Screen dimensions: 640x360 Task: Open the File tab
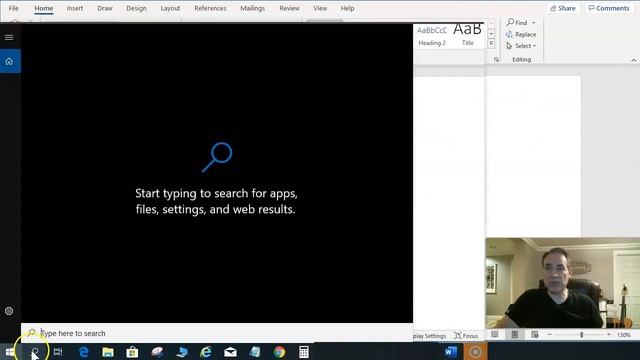coord(13,8)
